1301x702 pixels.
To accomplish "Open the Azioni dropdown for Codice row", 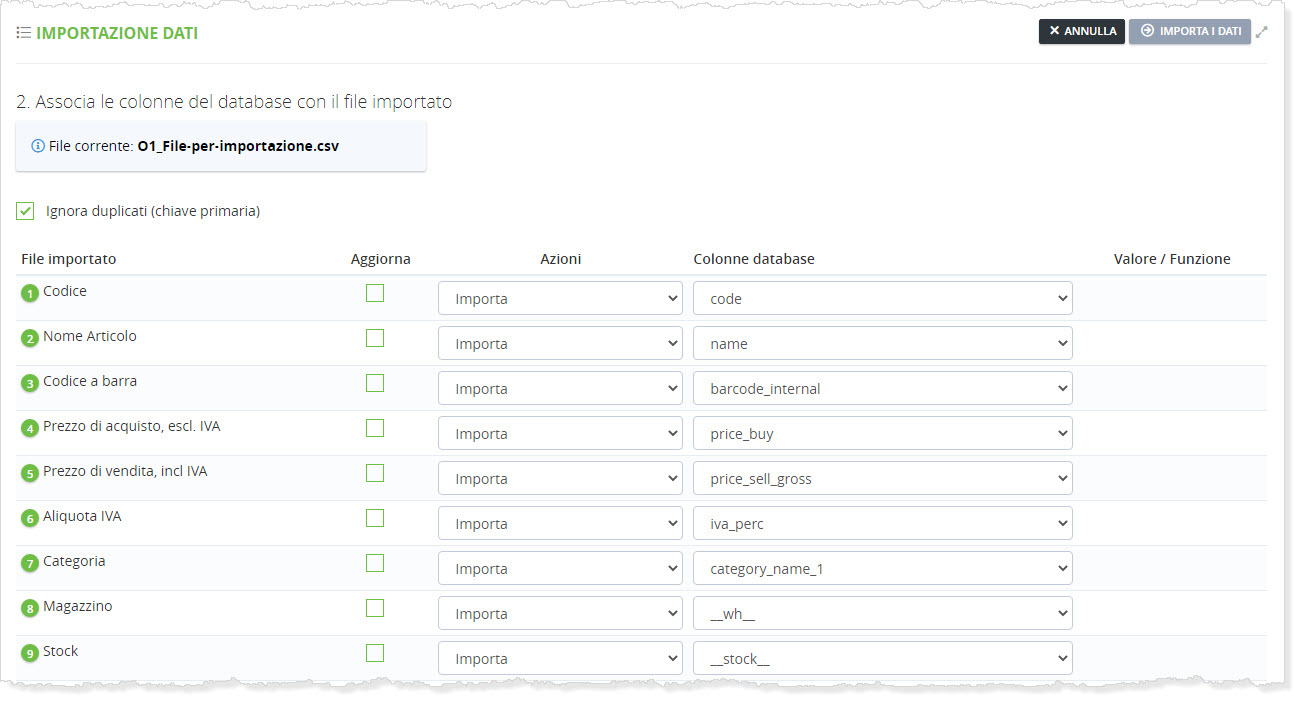I will click(560, 299).
